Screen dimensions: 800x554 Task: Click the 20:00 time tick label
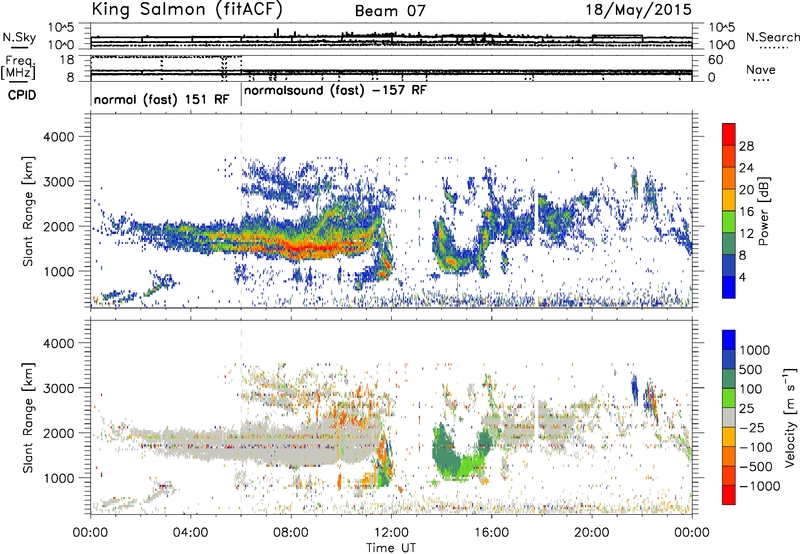click(591, 533)
